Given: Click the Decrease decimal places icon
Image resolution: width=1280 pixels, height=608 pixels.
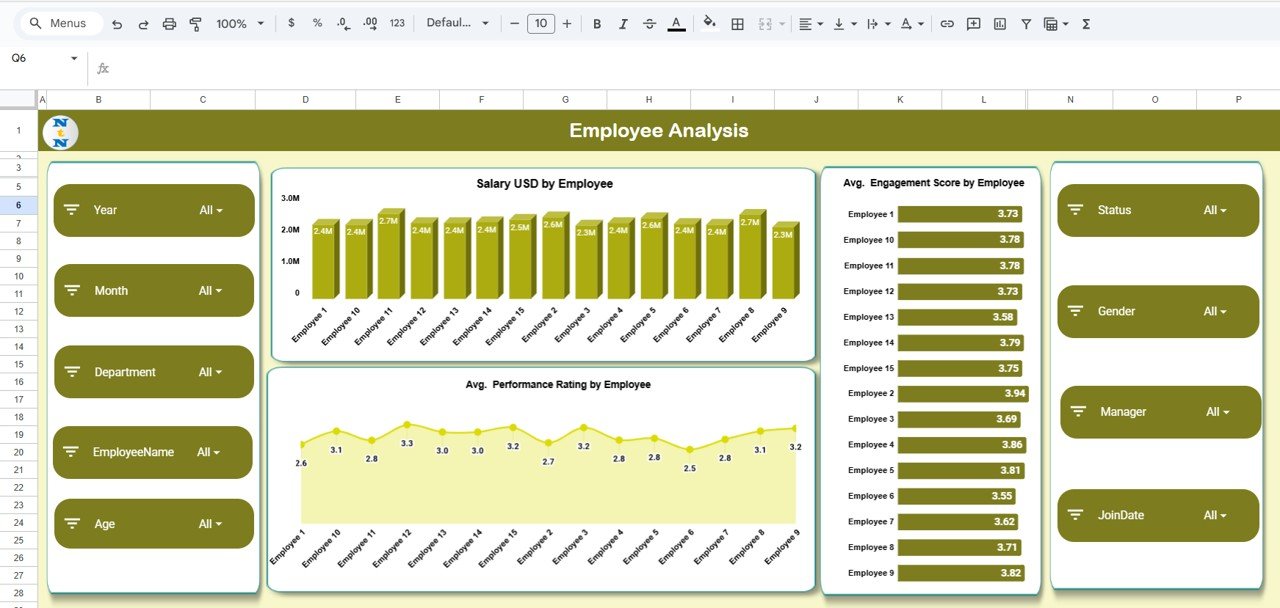Looking at the screenshot, I should (x=342, y=22).
